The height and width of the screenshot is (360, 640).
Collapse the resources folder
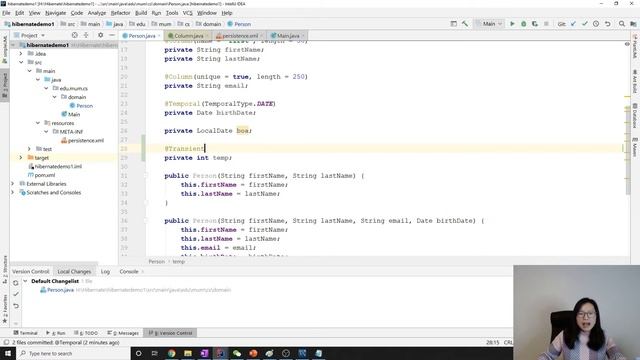coord(38,123)
